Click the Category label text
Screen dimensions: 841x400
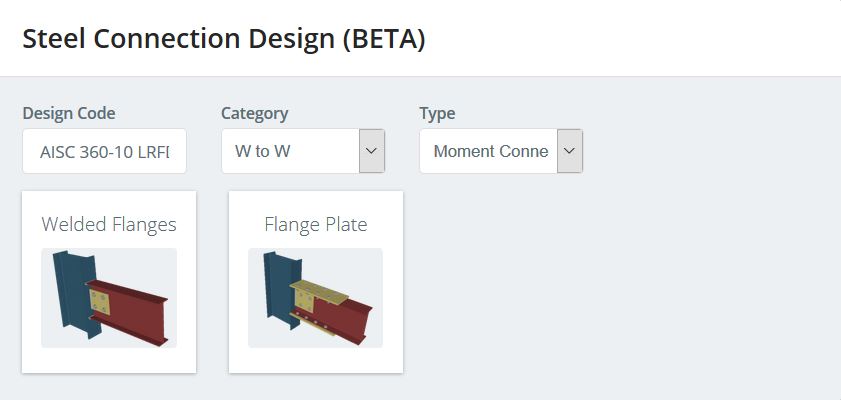[x=255, y=114]
